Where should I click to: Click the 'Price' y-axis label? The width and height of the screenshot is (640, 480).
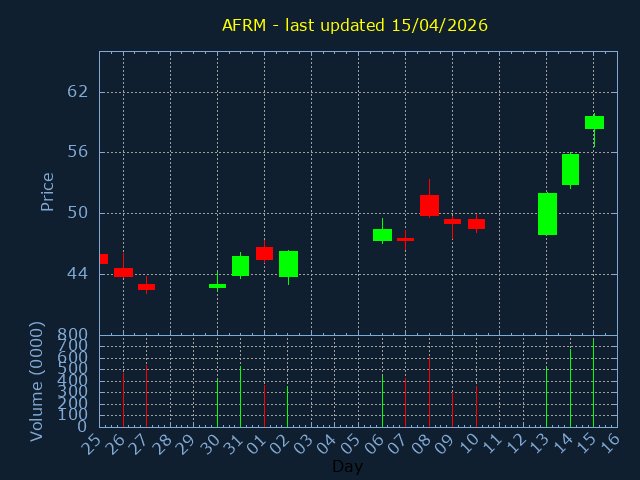pyautogui.click(x=47, y=191)
